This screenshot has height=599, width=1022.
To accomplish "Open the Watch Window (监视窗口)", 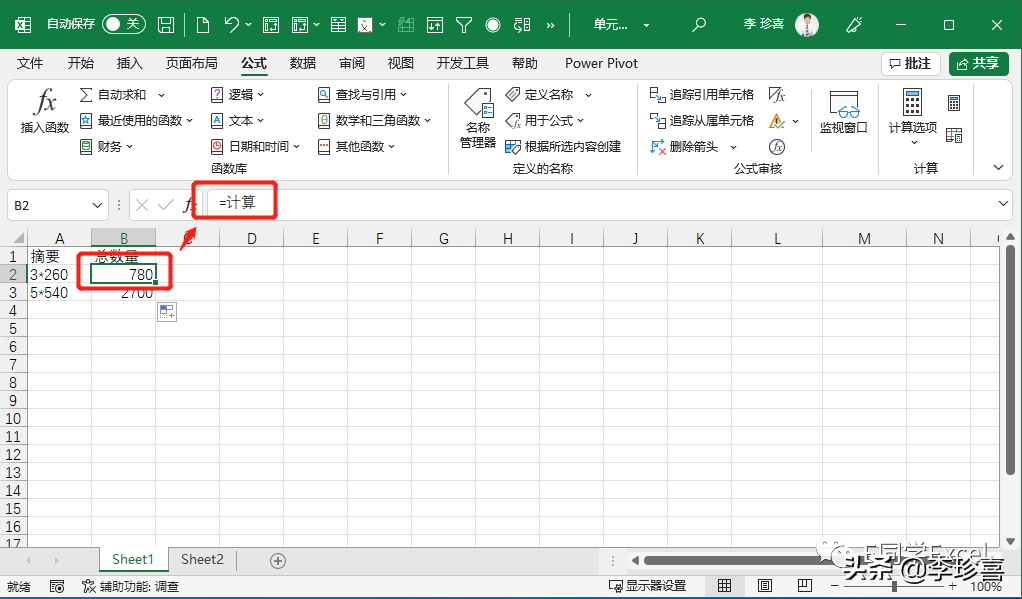I will point(843,112).
